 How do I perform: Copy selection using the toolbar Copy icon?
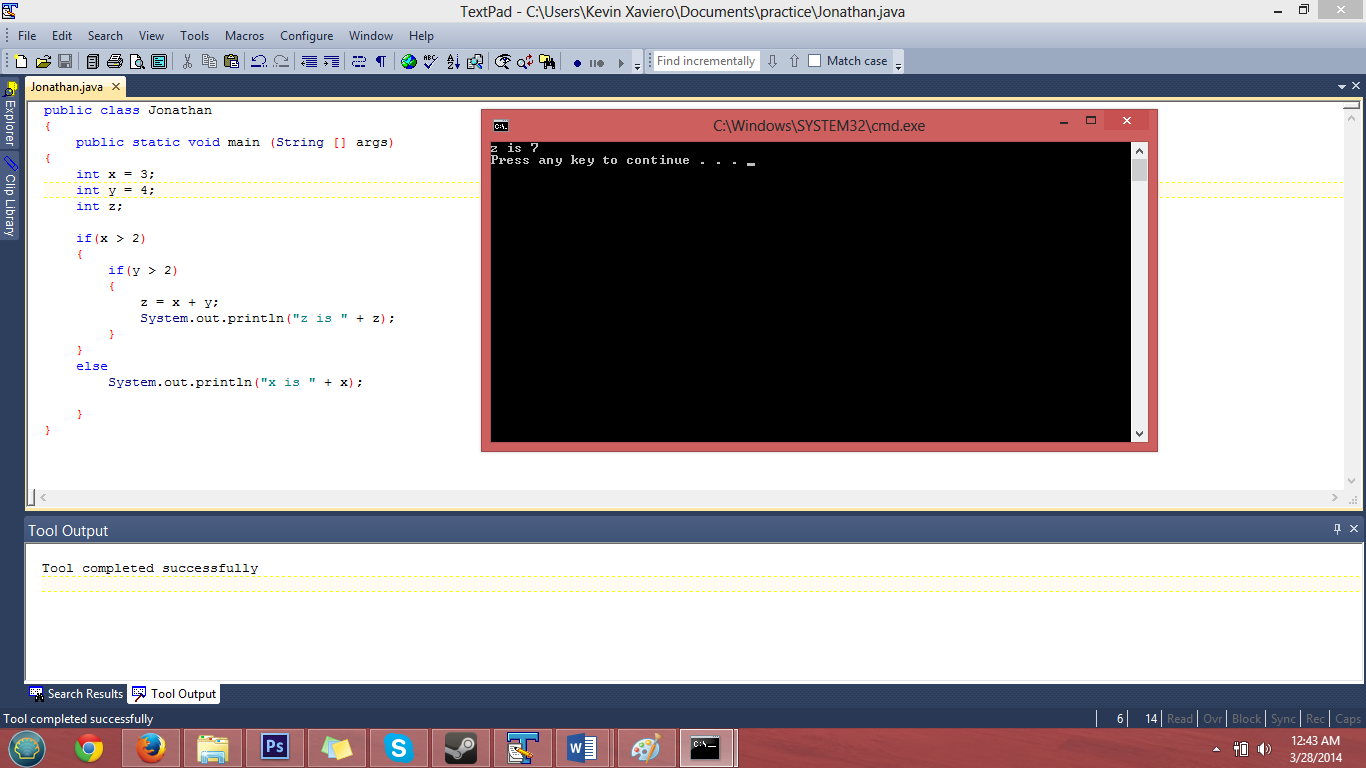[209, 61]
